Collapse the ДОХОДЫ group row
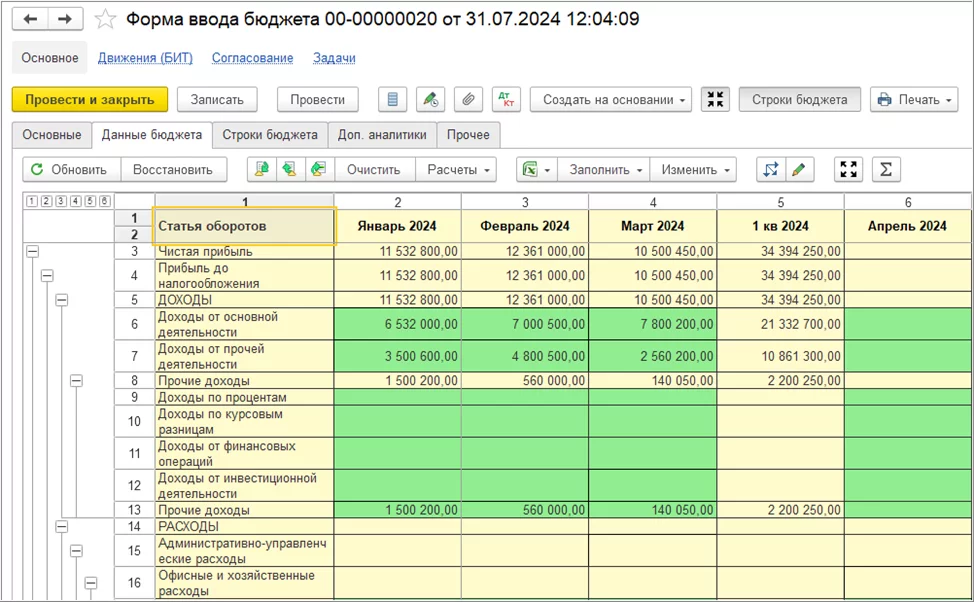 point(61,300)
